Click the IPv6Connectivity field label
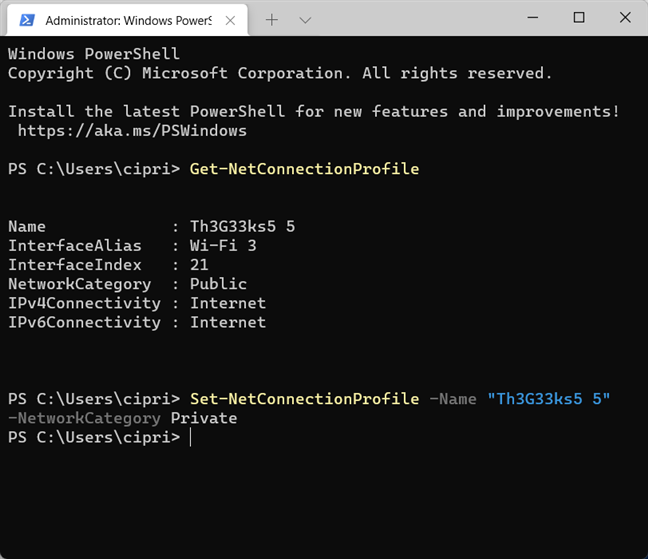The width and height of the screenshot is (648, 559). point(84,322)
